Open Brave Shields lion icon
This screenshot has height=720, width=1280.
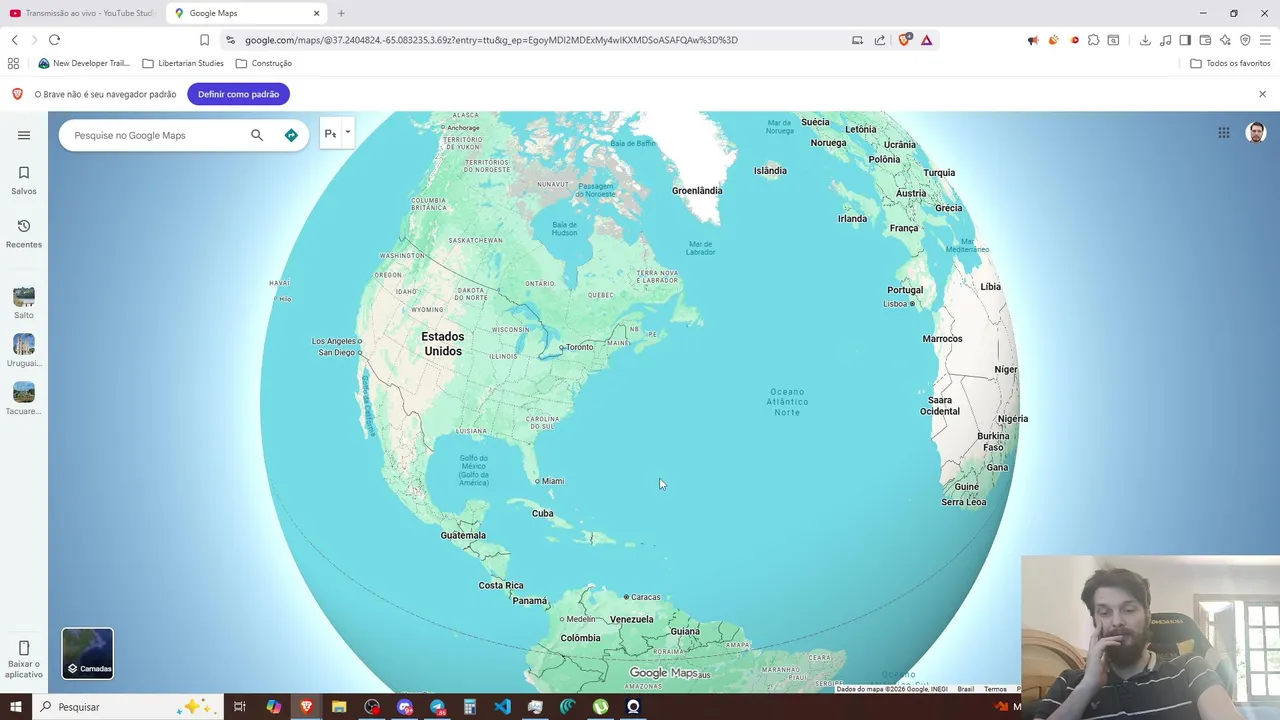(x=905, y=40)
